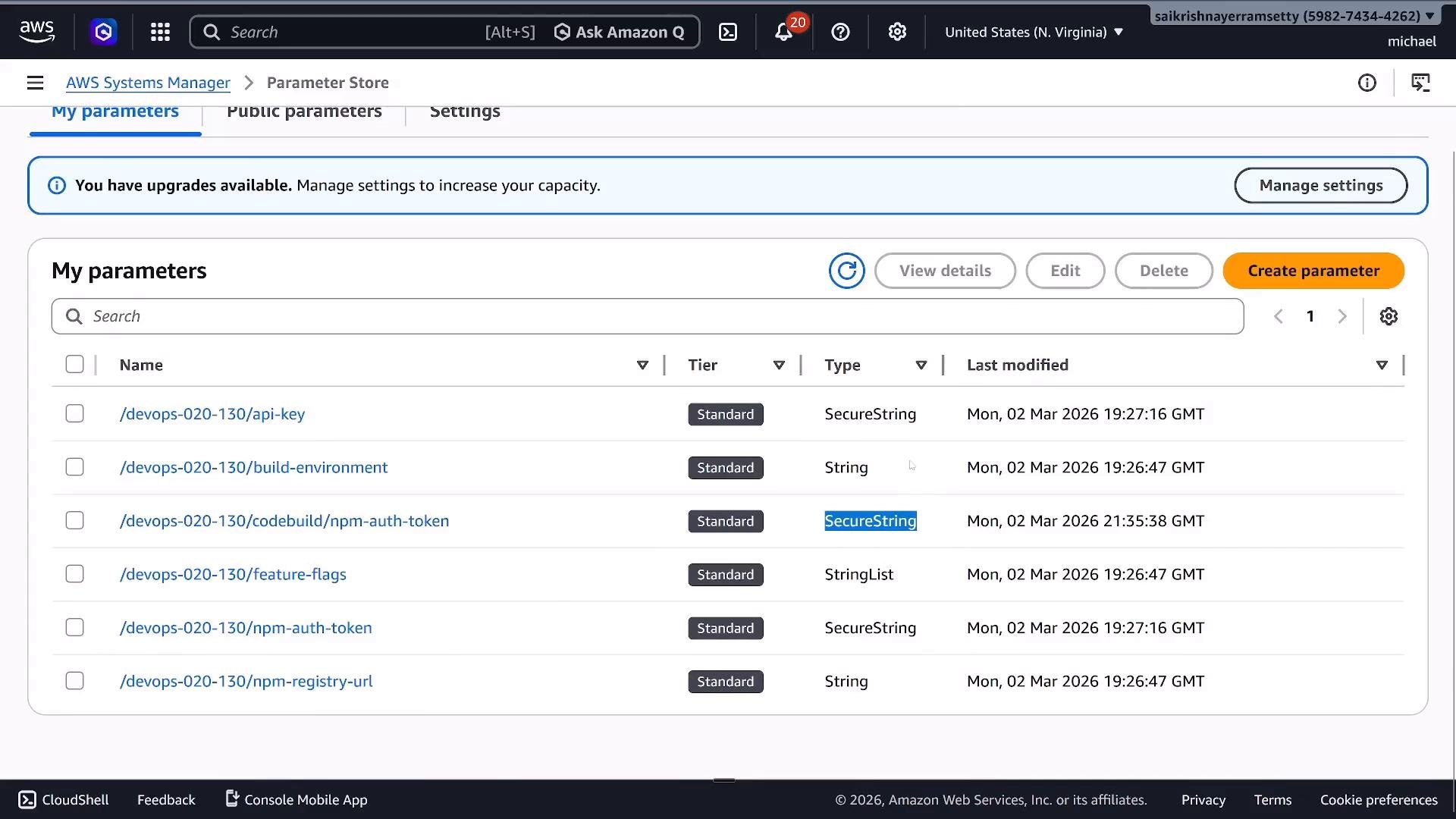Screen dimensions: 1456x819
Task: Refresh the My parameters list
Action: click(x=846, y=271)
